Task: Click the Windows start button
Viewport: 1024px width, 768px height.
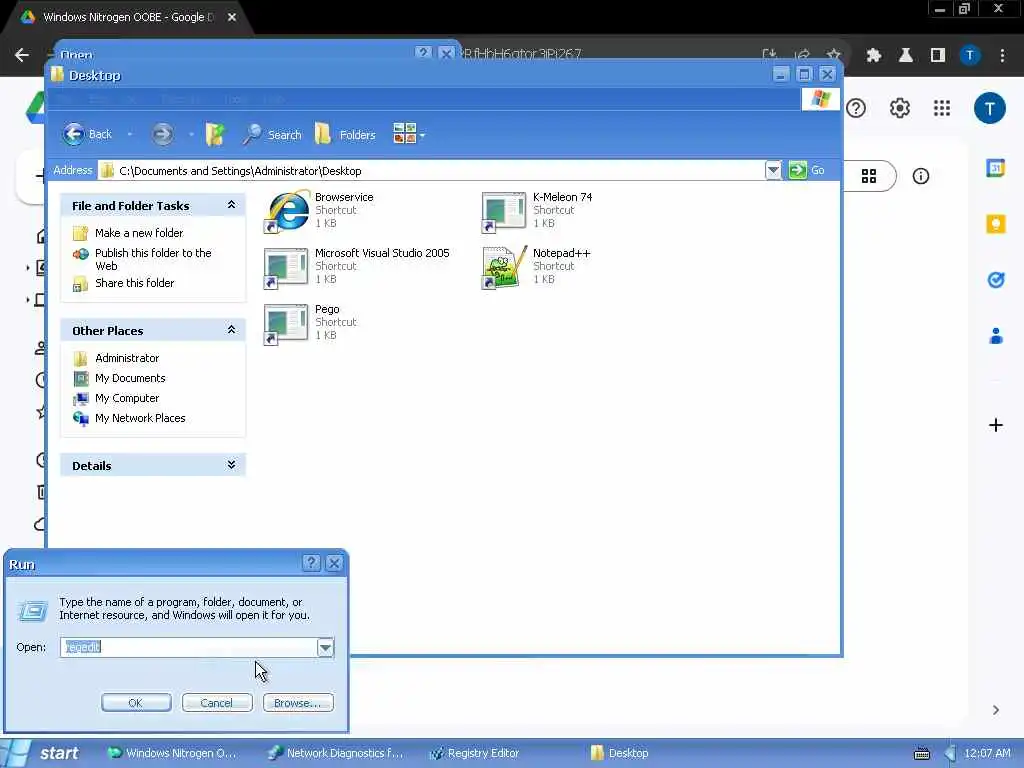Action: pyautogui.click(x=42, y=753)
